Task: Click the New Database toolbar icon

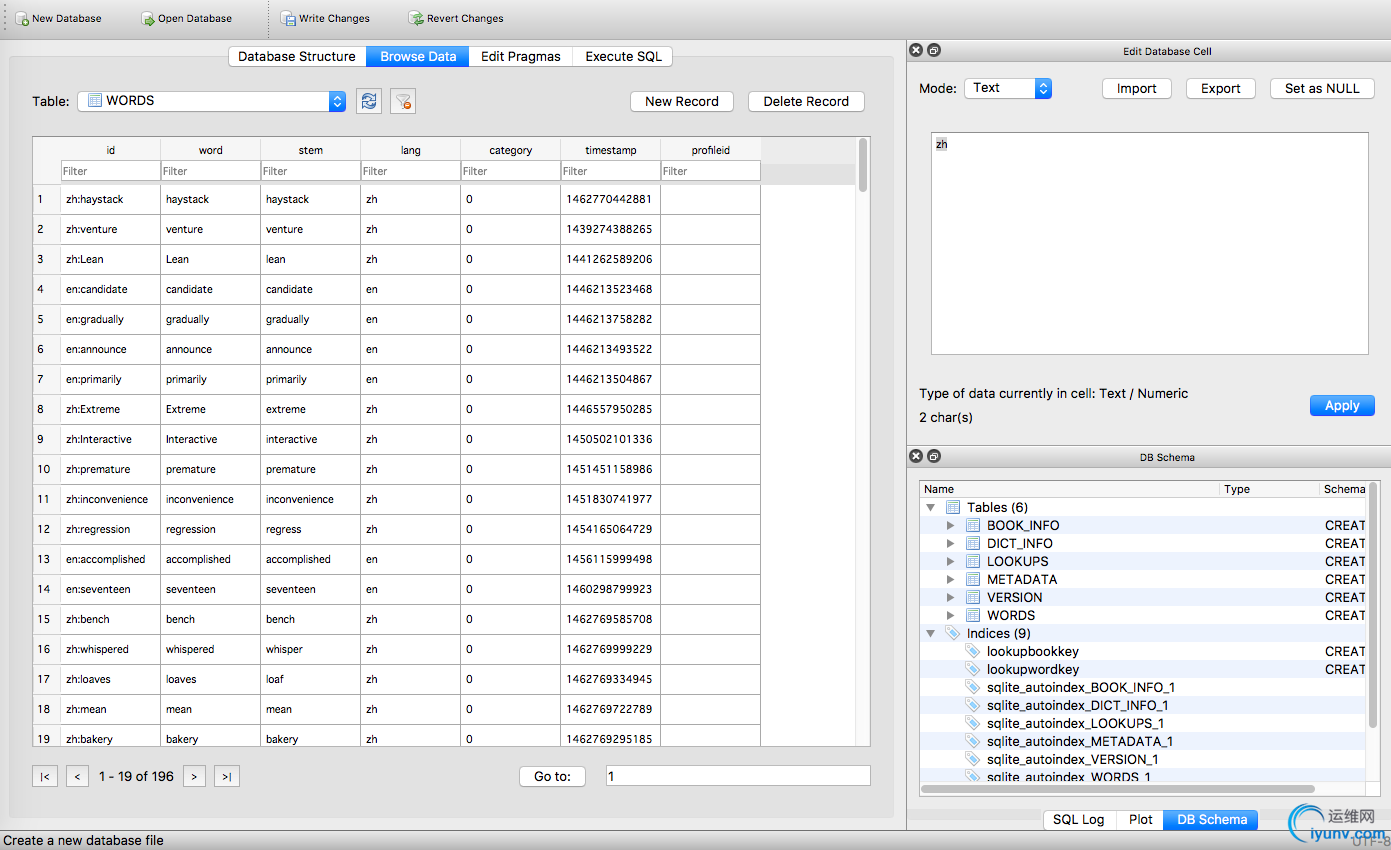Action: [x=22, y=19]
